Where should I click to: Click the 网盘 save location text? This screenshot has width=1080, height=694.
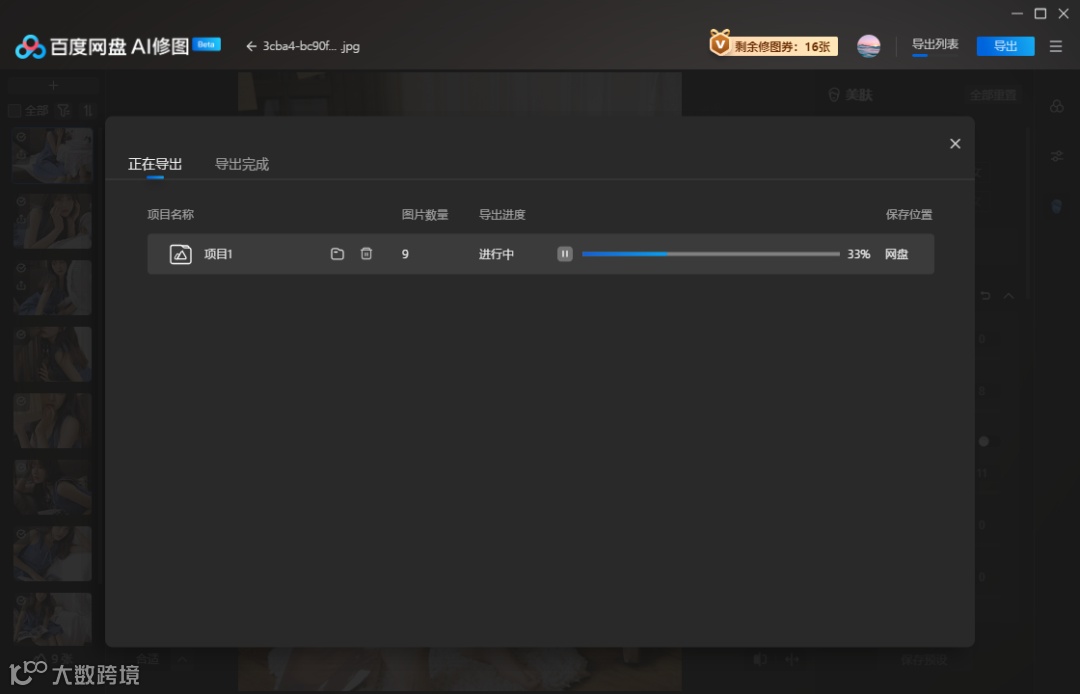pos(896,254)
